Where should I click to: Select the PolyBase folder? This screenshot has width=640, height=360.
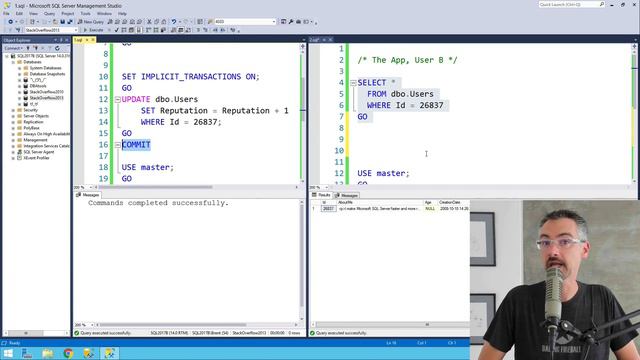coord(31,128)
